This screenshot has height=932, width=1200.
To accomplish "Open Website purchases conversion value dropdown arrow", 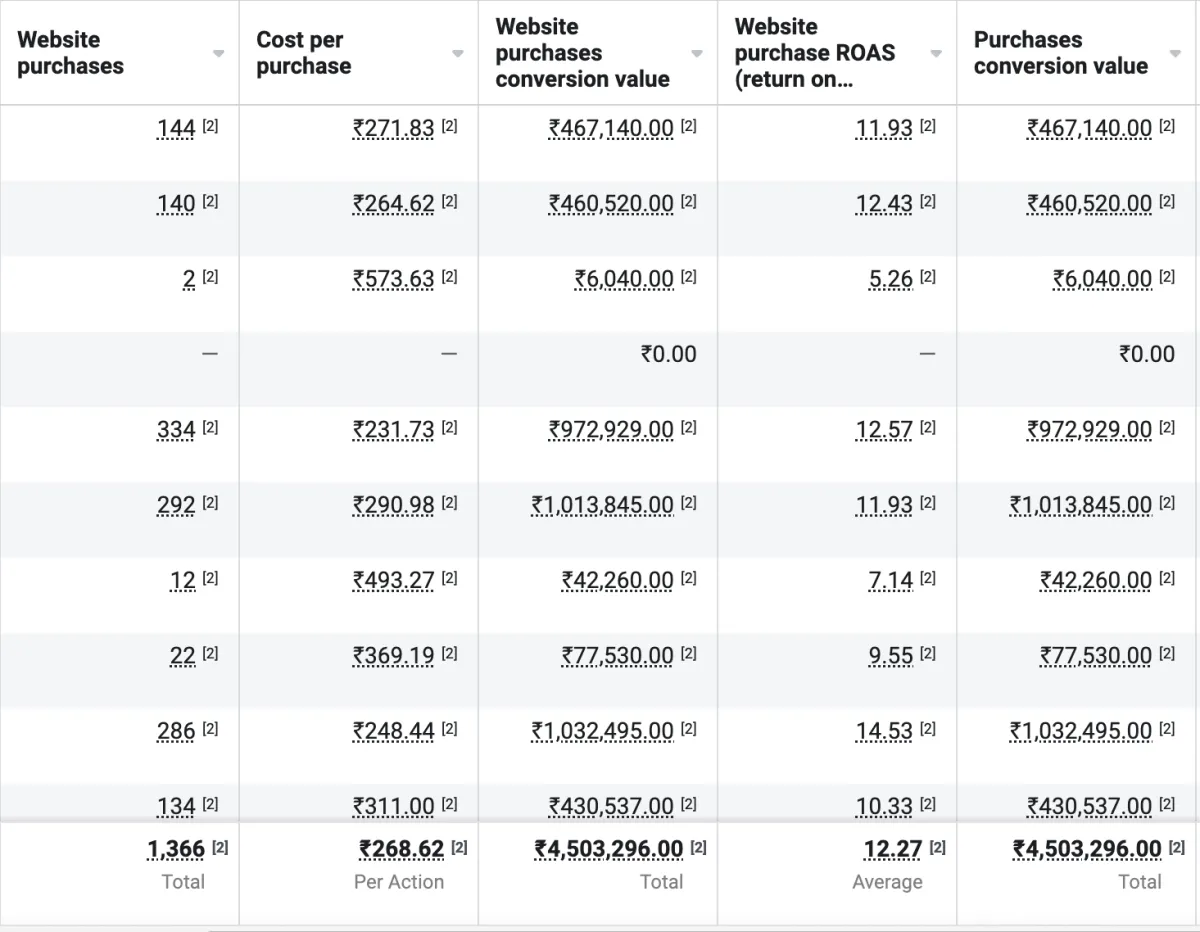I will [696, 54].
